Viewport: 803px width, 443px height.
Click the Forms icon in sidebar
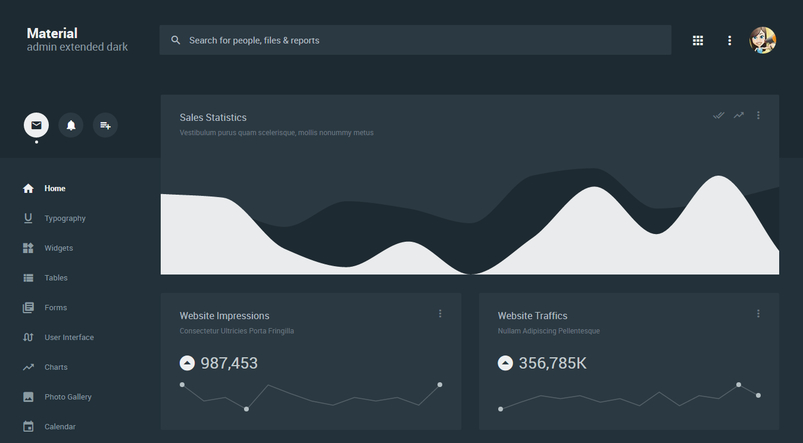(28, 307)
